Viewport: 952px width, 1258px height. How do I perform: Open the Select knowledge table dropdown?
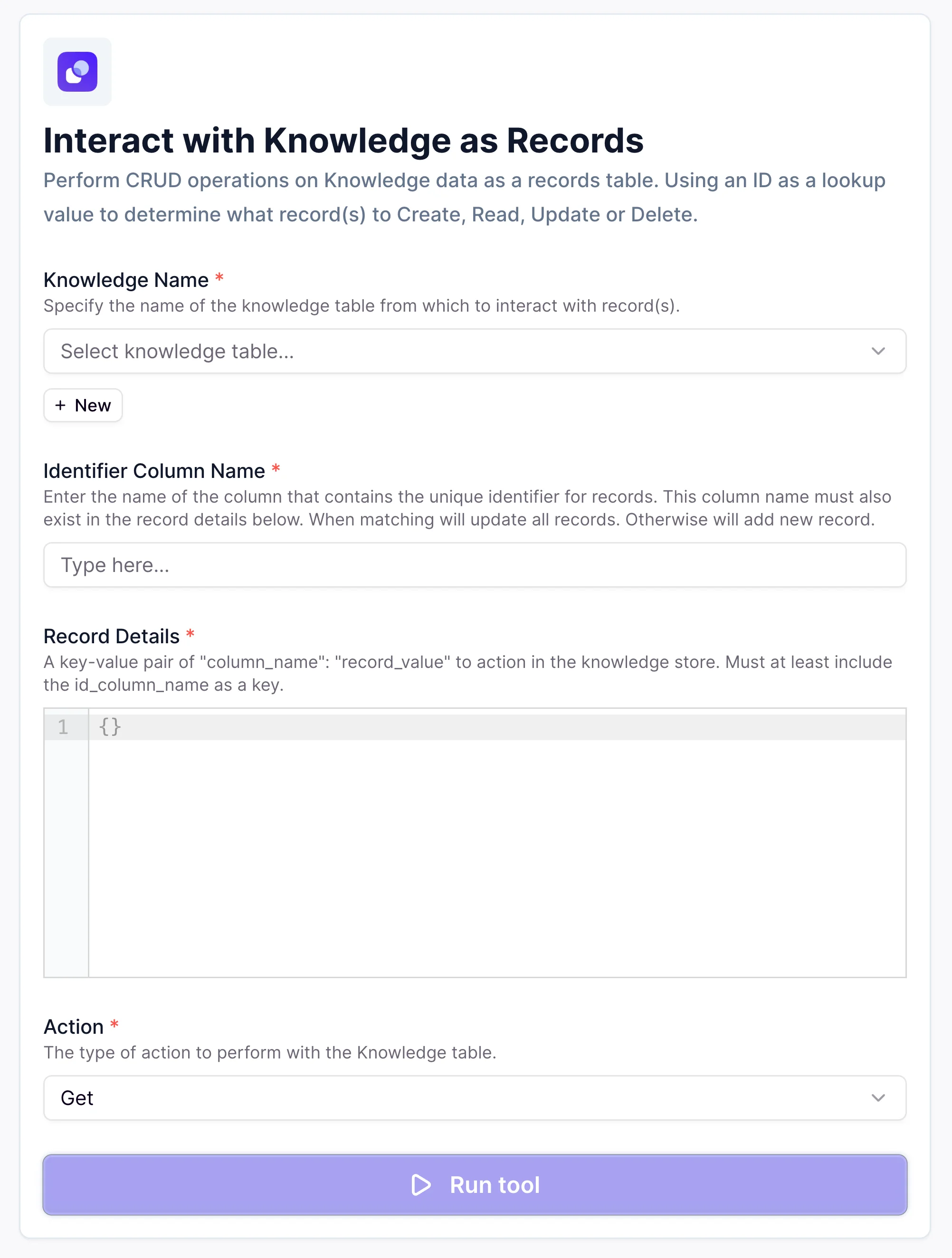pos(475,351)
